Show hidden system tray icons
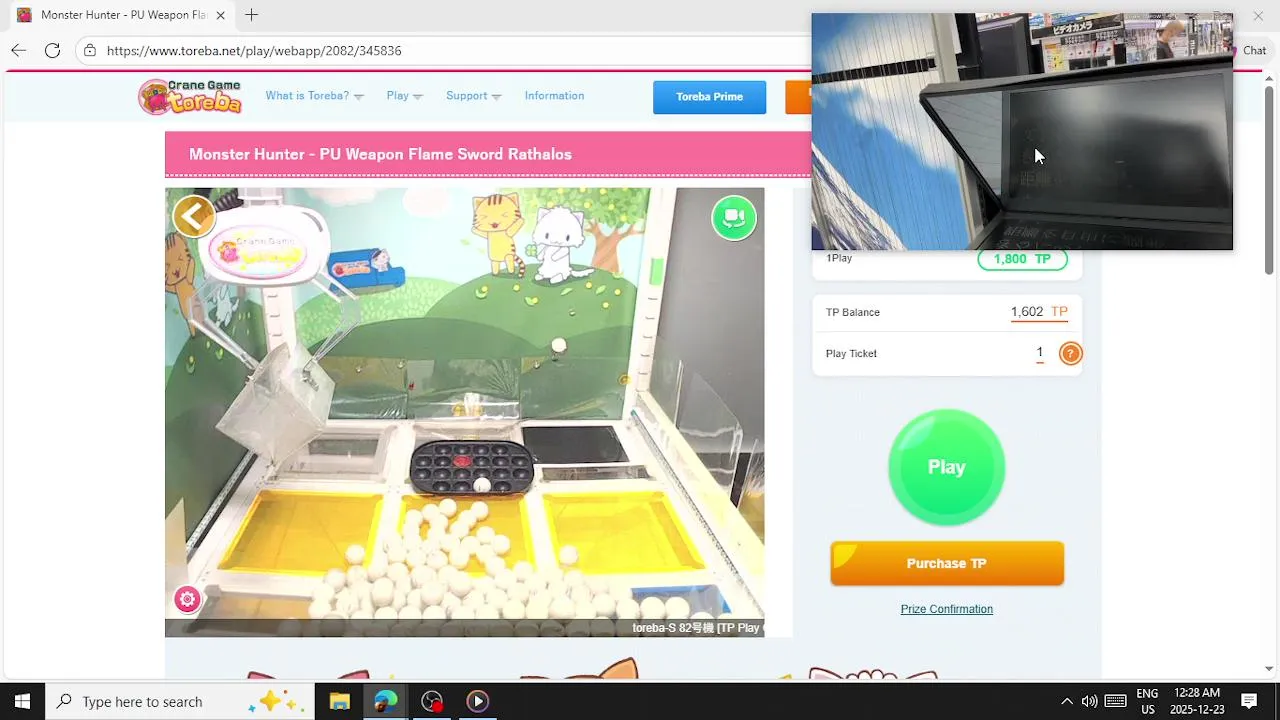Image resolution: width=1280 pixels, height=720 pixels. [x=1066, y=701]
